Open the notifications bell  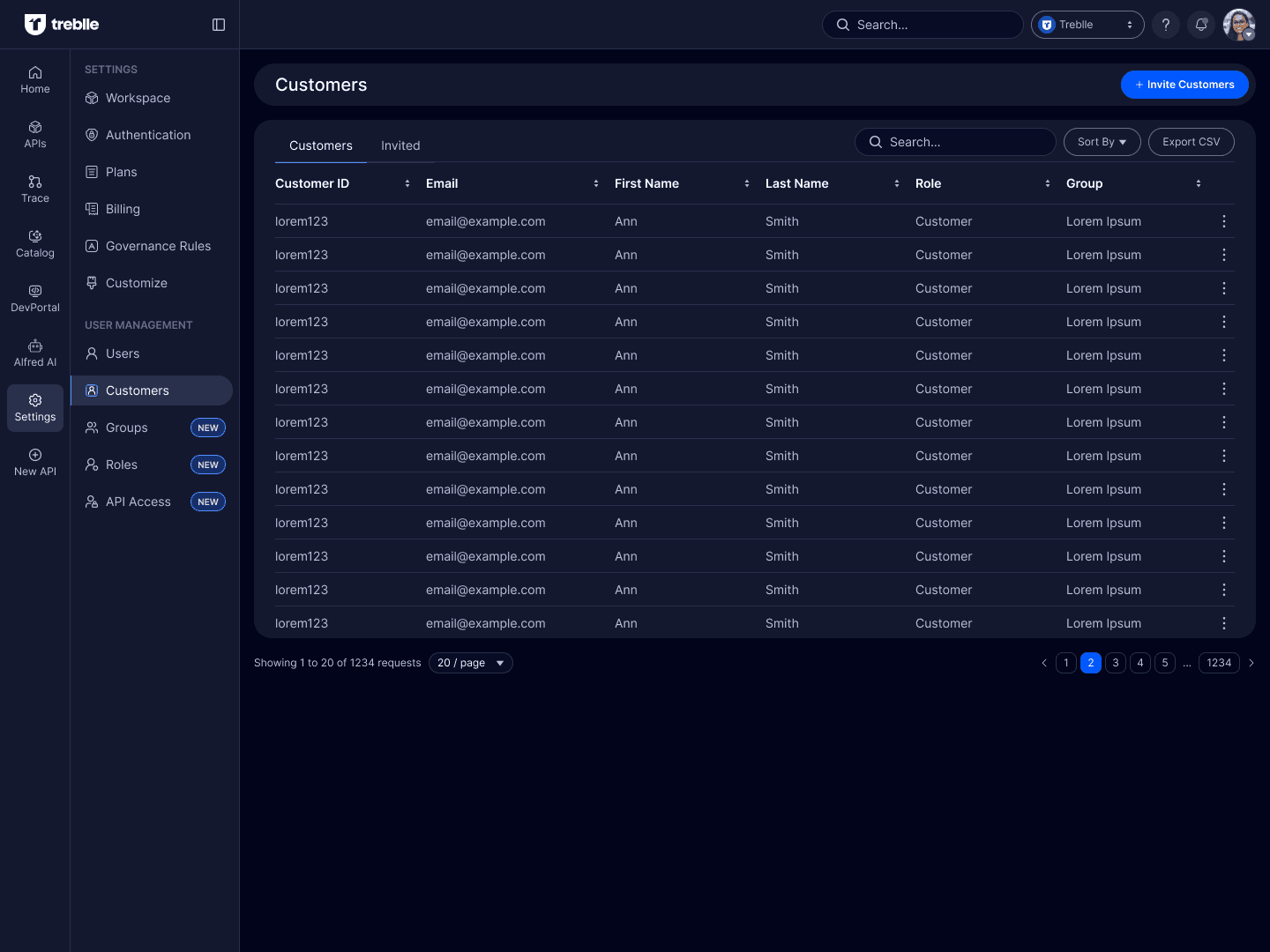(x=1201, y=25)
